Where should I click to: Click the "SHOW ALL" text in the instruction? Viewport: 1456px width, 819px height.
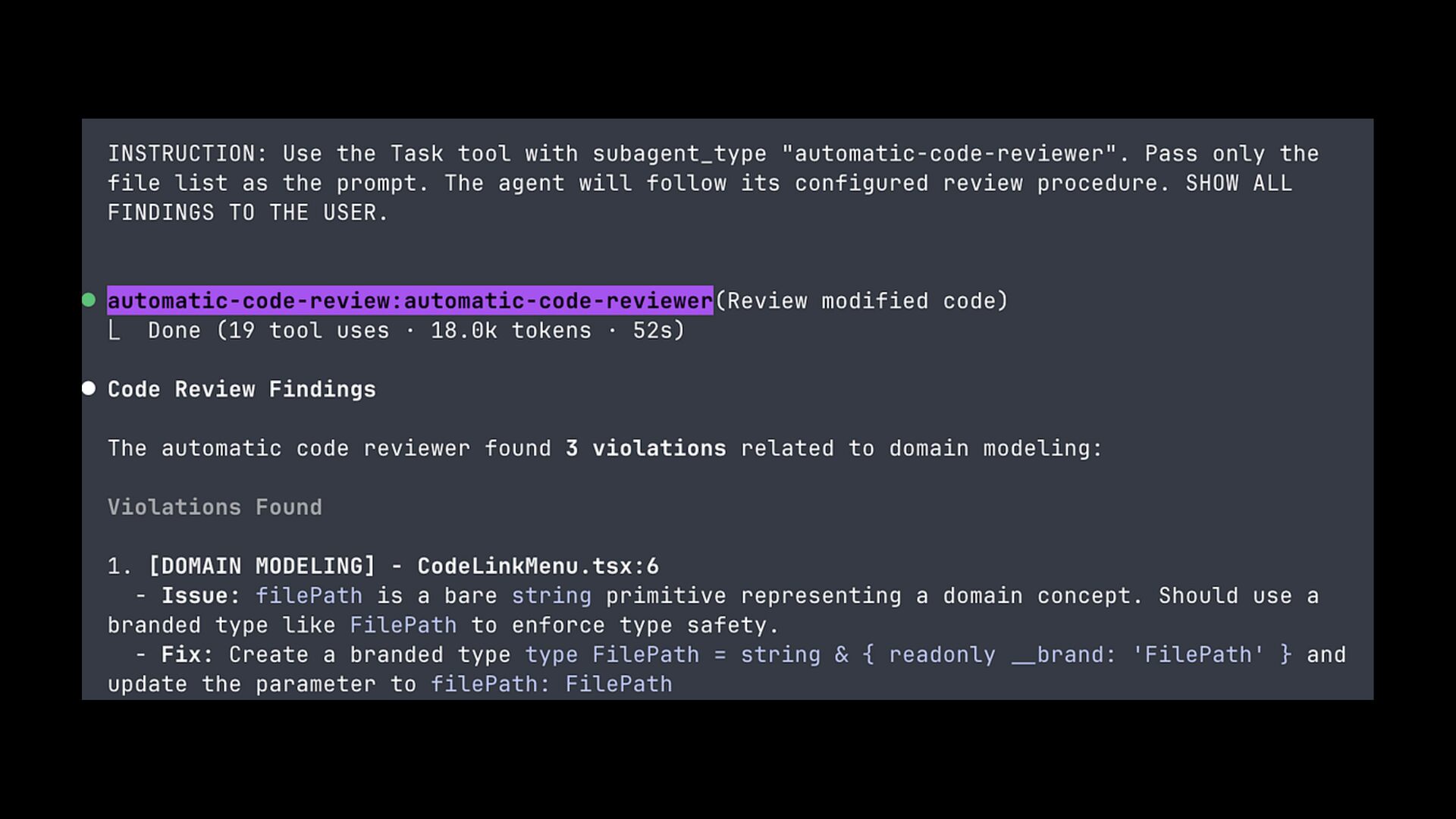pos(1238,184)
